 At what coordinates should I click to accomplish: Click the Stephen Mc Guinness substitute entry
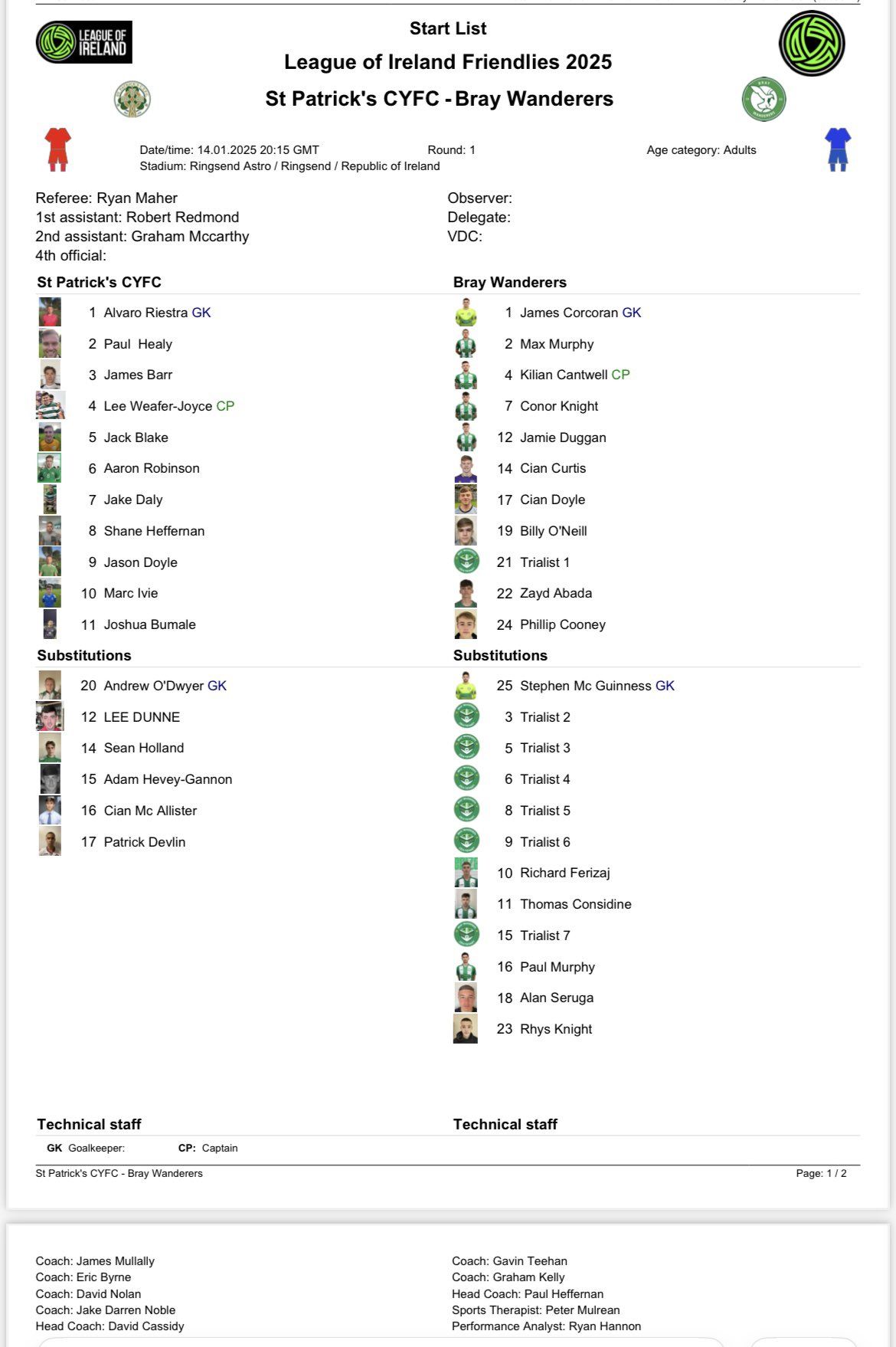click(x=585, y=686)
